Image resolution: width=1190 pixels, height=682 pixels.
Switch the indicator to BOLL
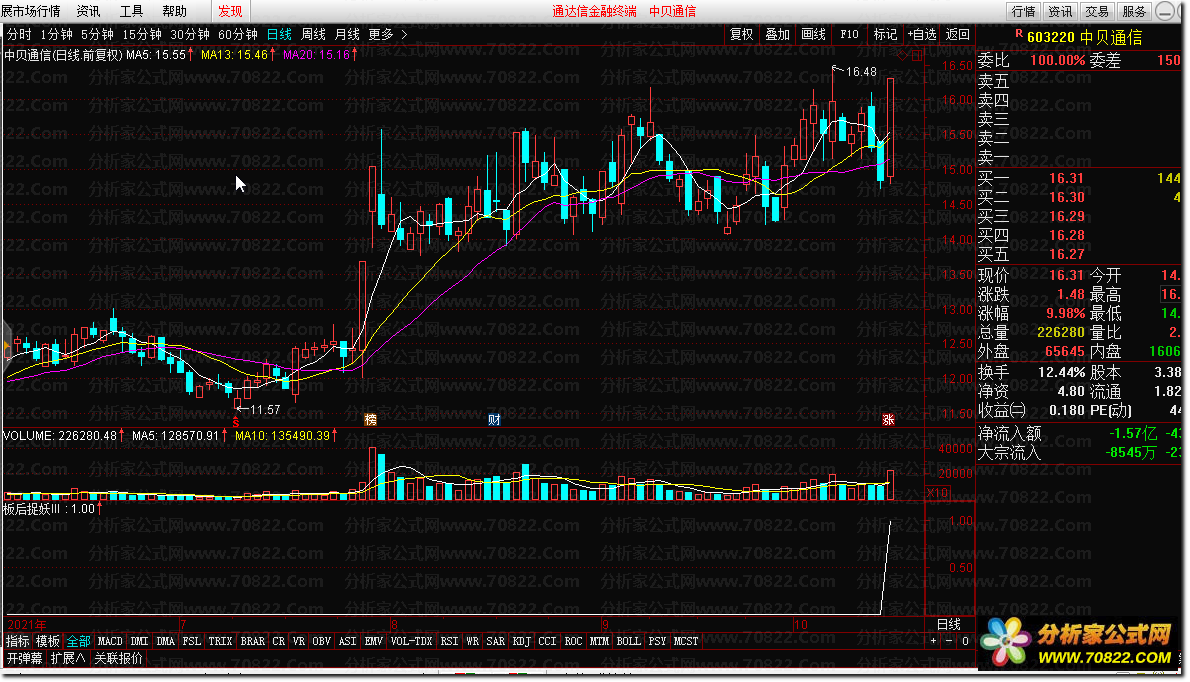(628, 641)
